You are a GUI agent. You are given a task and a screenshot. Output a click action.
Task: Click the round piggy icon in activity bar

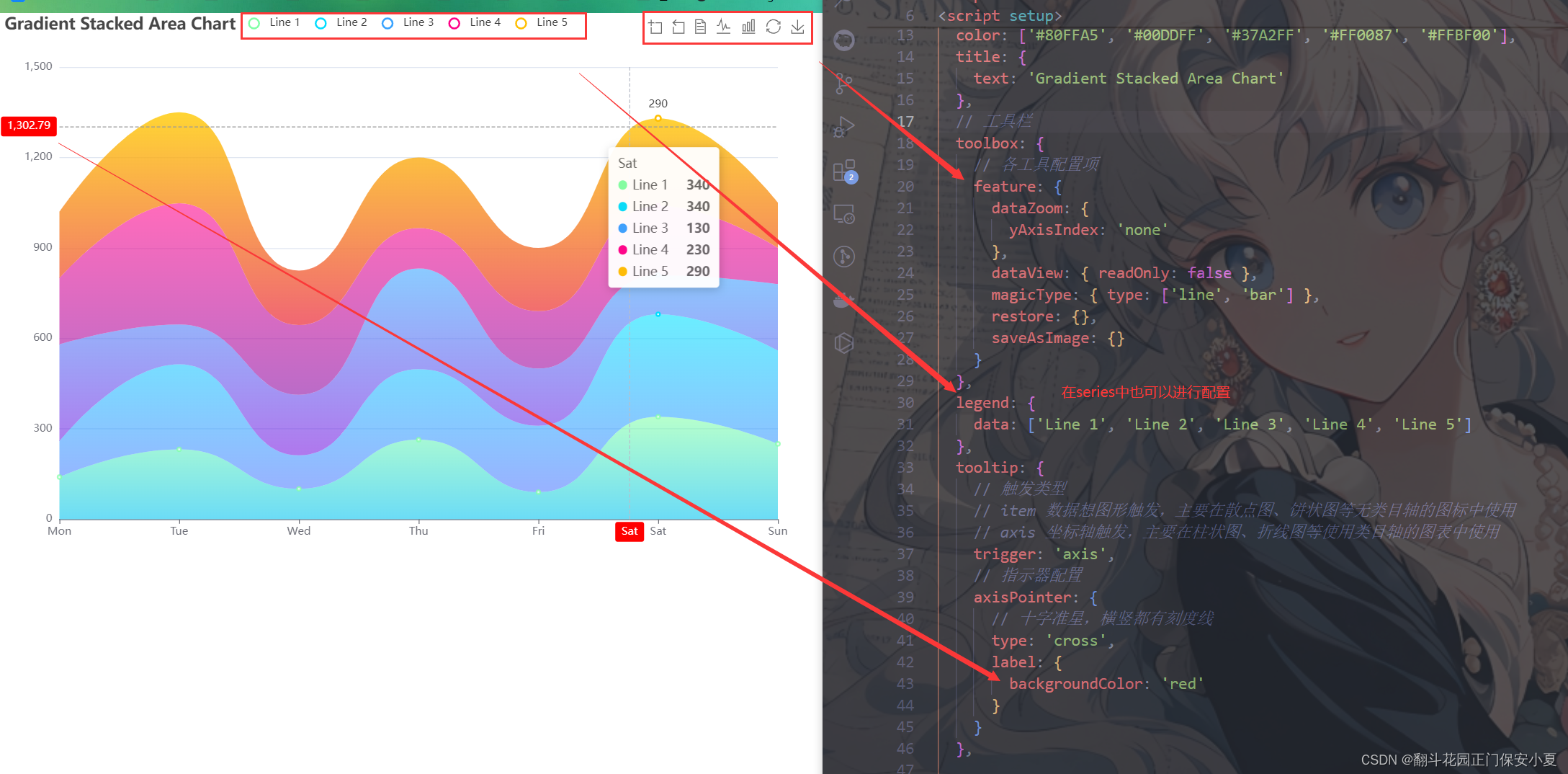tap(843, 40)
